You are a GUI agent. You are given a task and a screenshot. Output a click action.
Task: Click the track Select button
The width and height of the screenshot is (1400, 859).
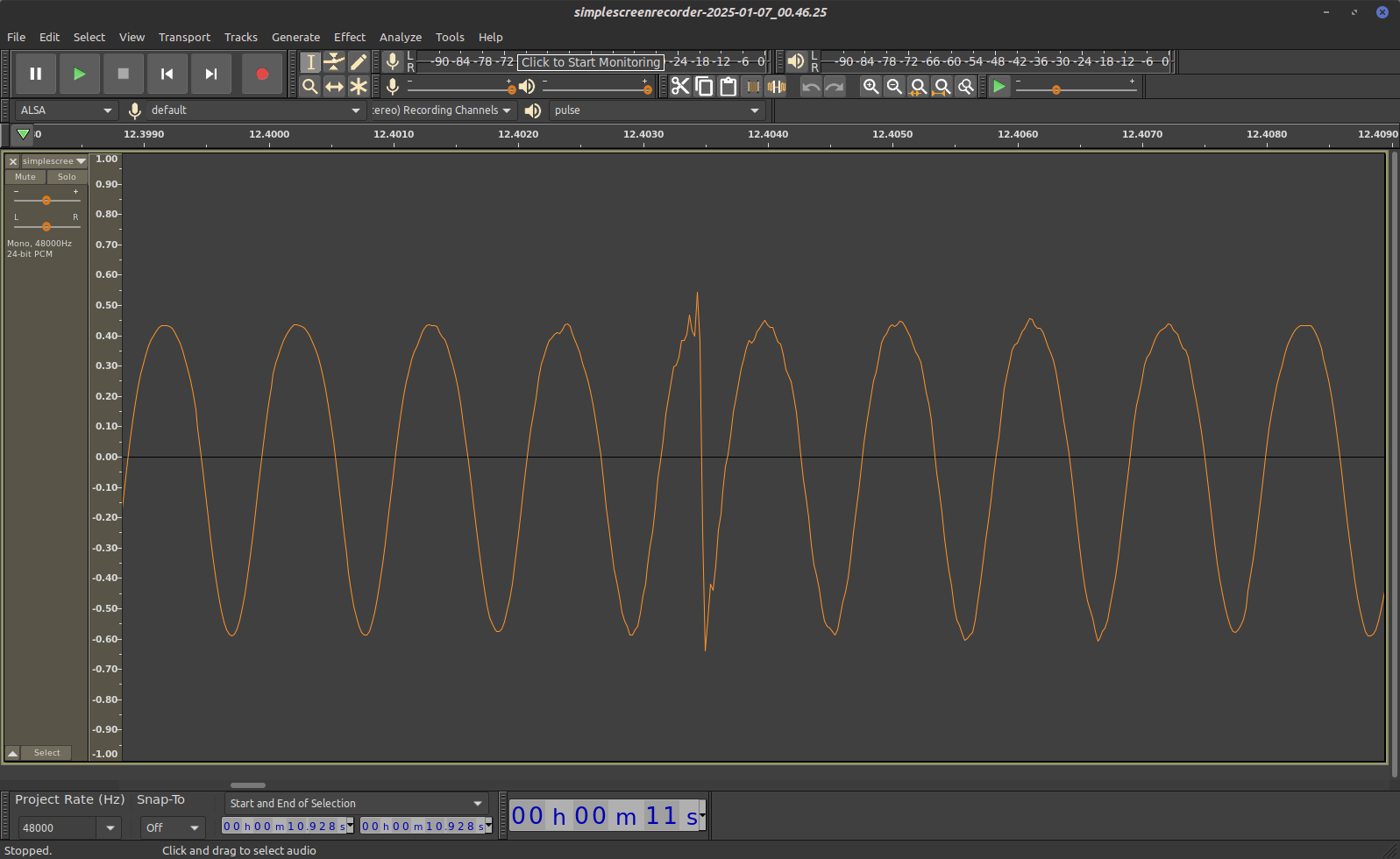[47, 753]
